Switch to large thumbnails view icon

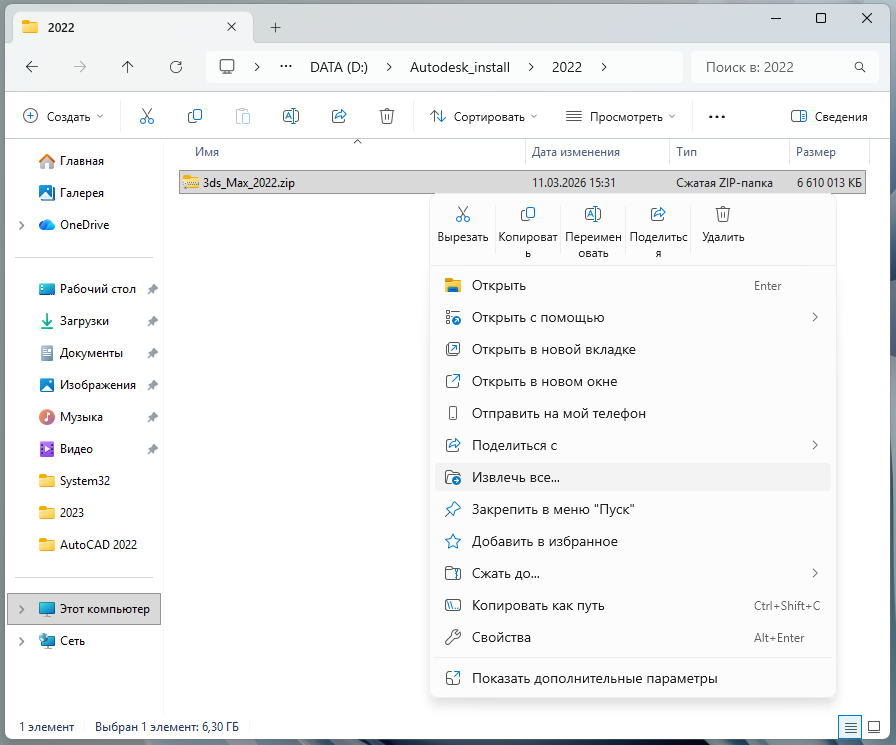[874, 727]
